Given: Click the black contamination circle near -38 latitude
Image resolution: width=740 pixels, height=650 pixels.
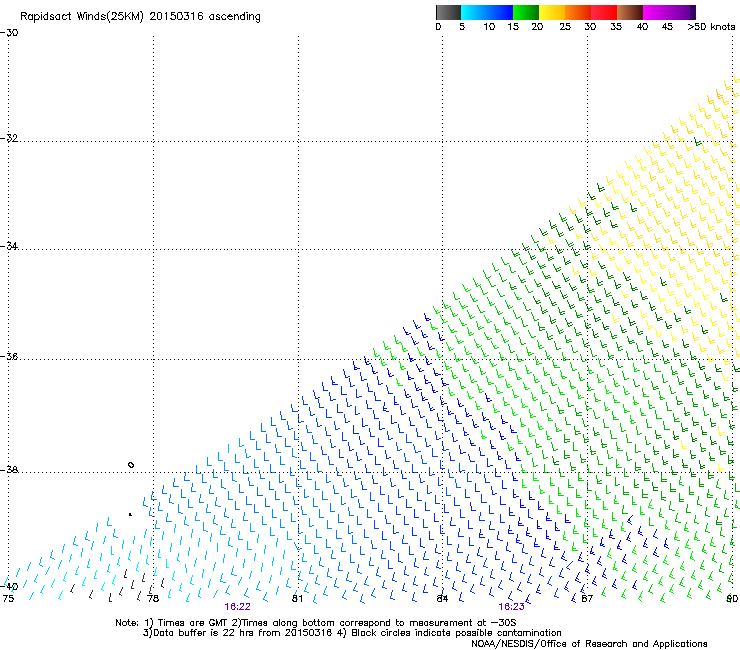Looking at the screenshot, I should (131, 465).
